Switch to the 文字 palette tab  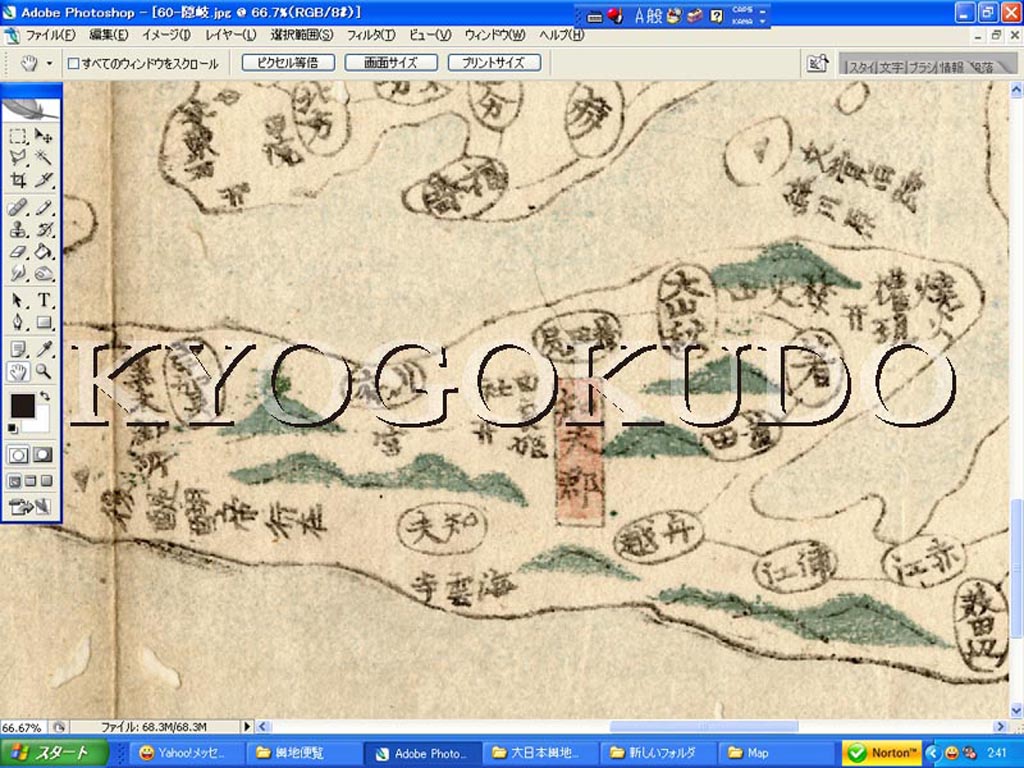(x=891, y=67)
